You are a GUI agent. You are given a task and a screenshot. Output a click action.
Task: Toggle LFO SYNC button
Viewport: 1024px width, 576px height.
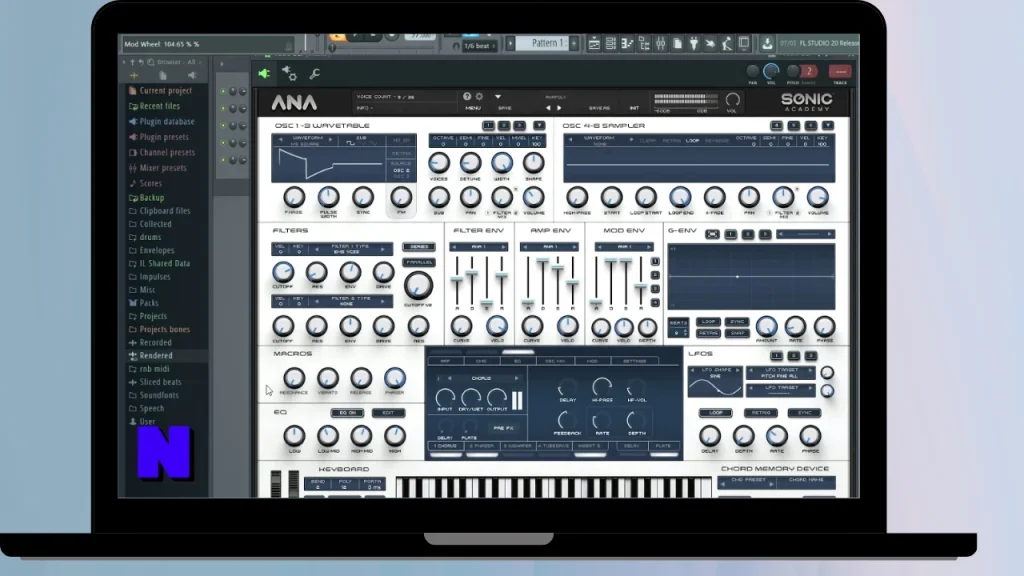tap(805, 413)
